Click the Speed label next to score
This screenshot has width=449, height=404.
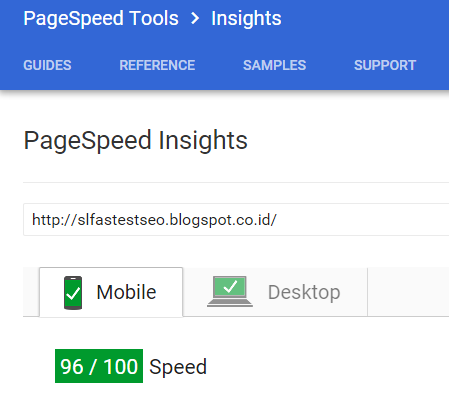[x=178, y=367]
